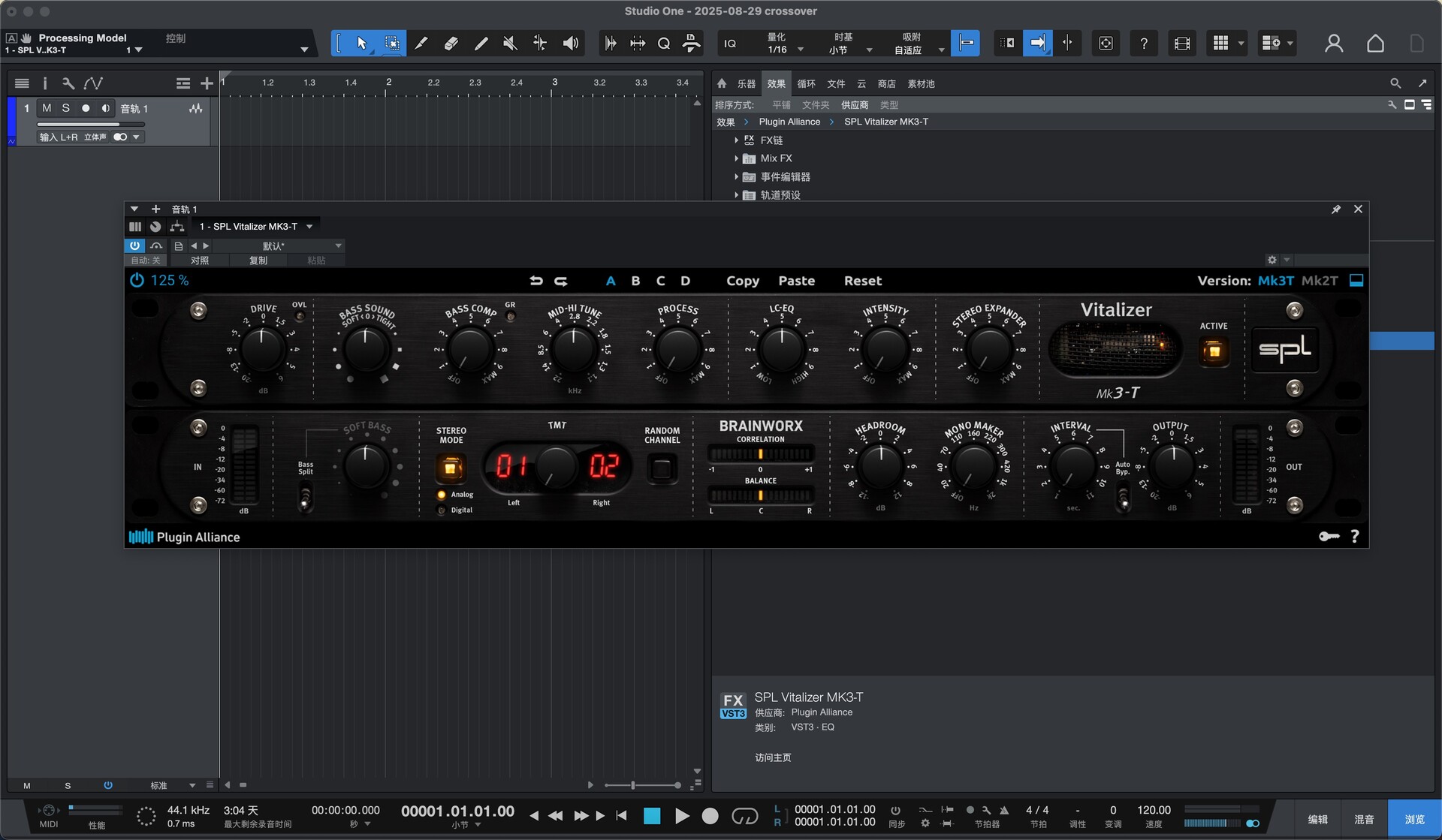This screenshot has height=840, width=1442.
Task: Open the Plugin Alliance help question mark
Action: point(1355,536)
